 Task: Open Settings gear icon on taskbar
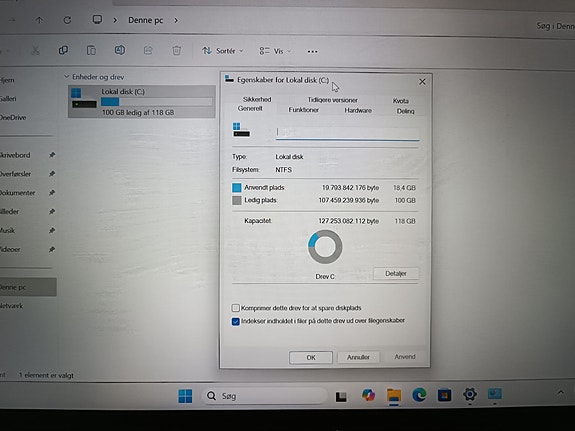pos(470,394)
